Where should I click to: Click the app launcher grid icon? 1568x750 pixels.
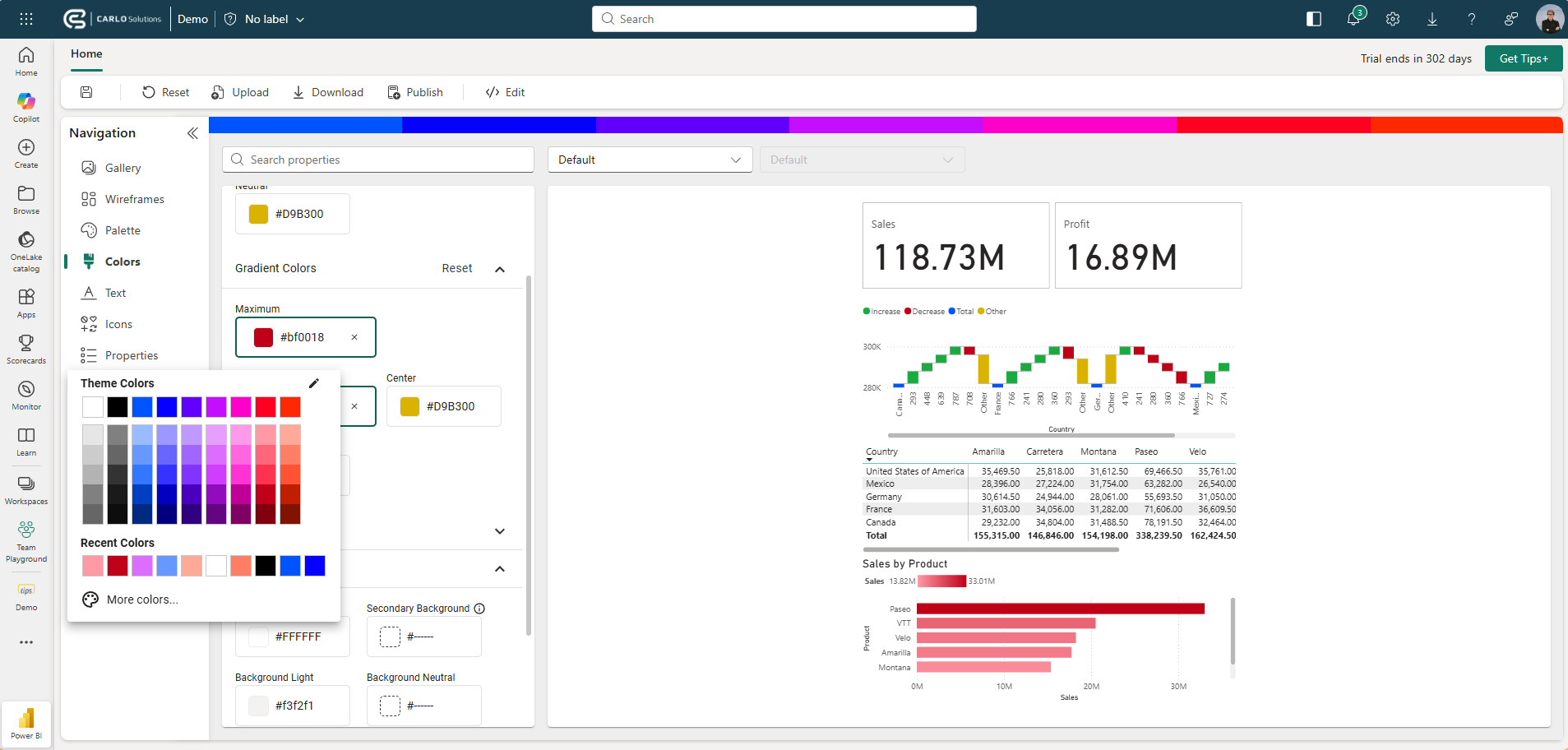26,19
